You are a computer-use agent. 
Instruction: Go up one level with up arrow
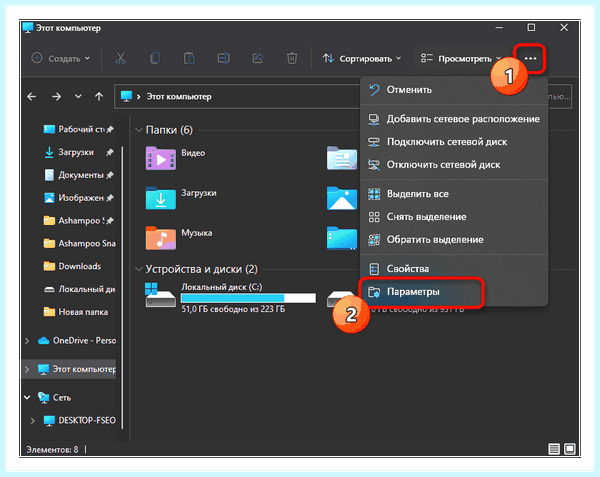(x=99, y=97)
